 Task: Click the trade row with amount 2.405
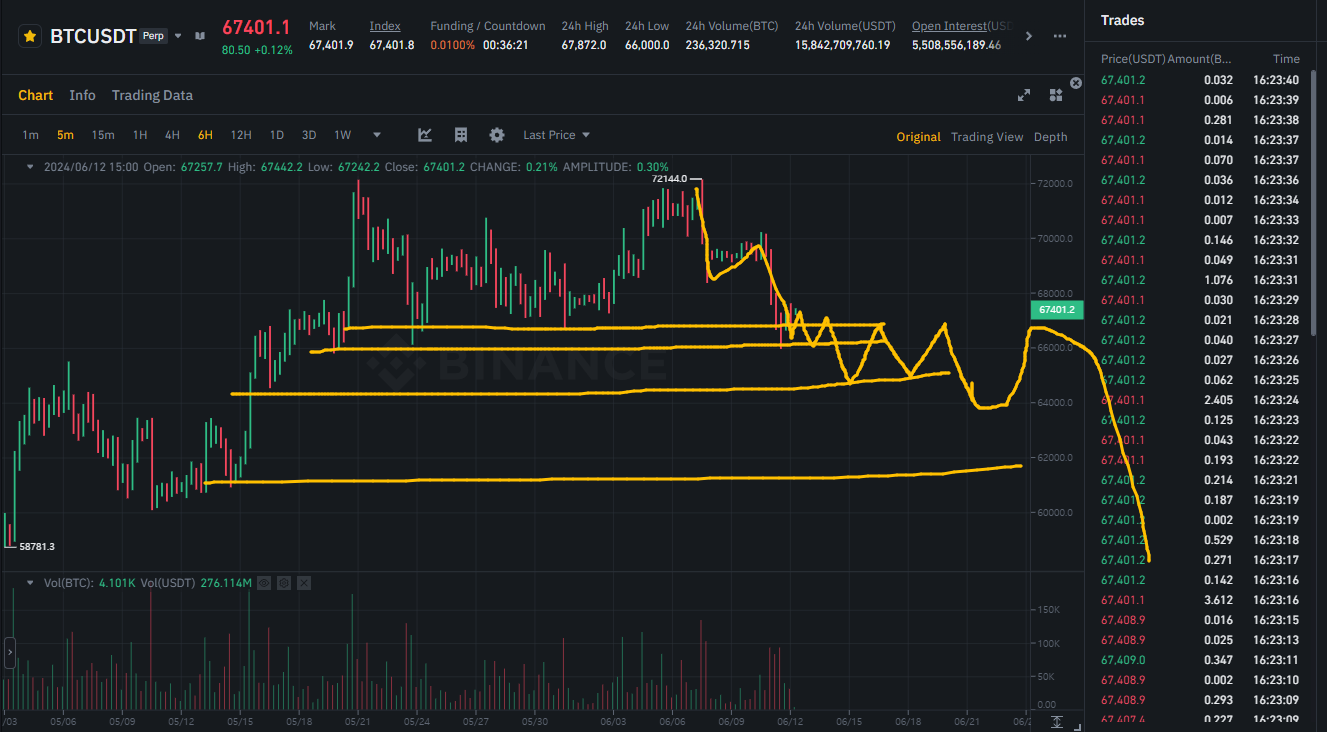tap(1200, 400)
